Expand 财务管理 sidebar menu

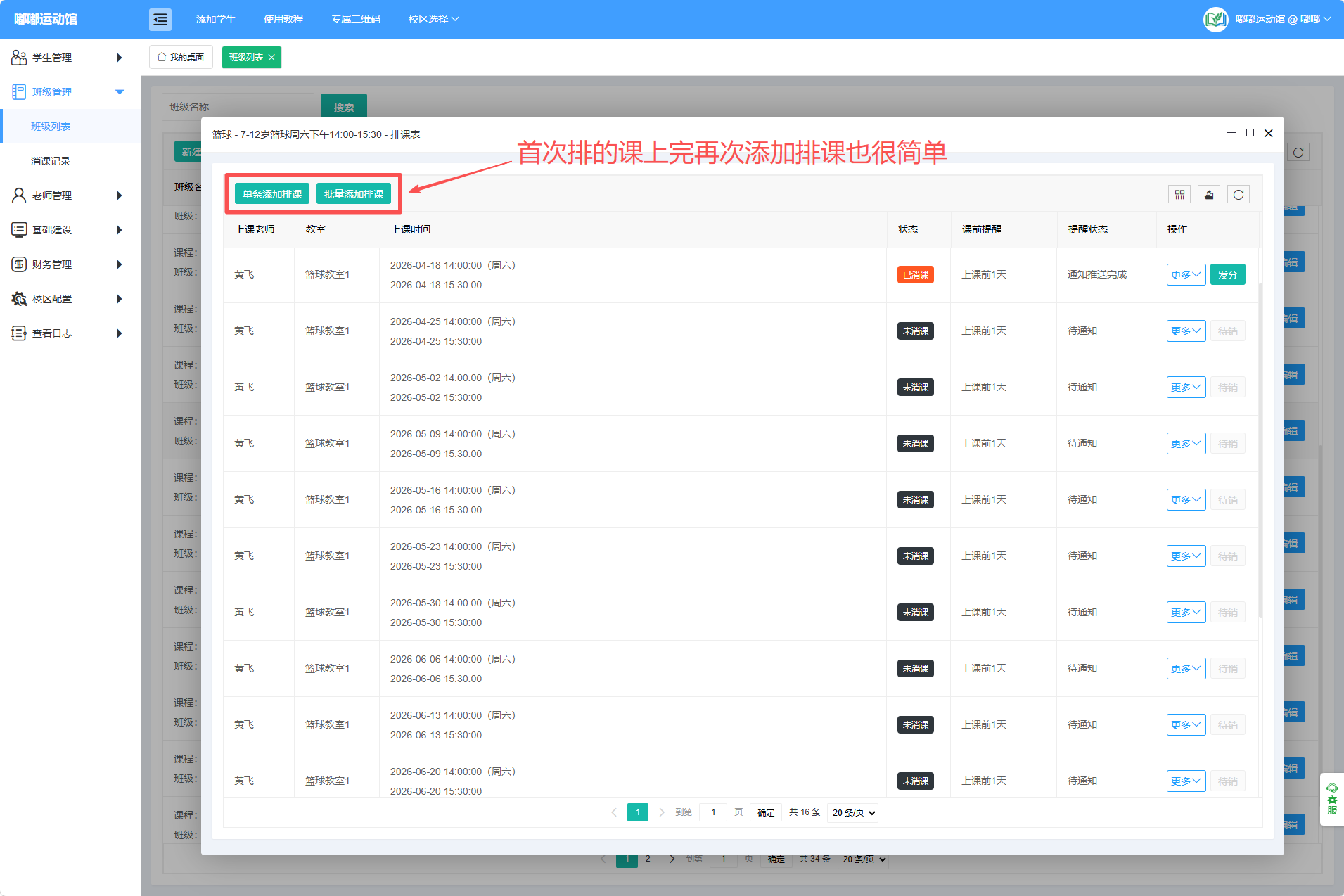70,264
